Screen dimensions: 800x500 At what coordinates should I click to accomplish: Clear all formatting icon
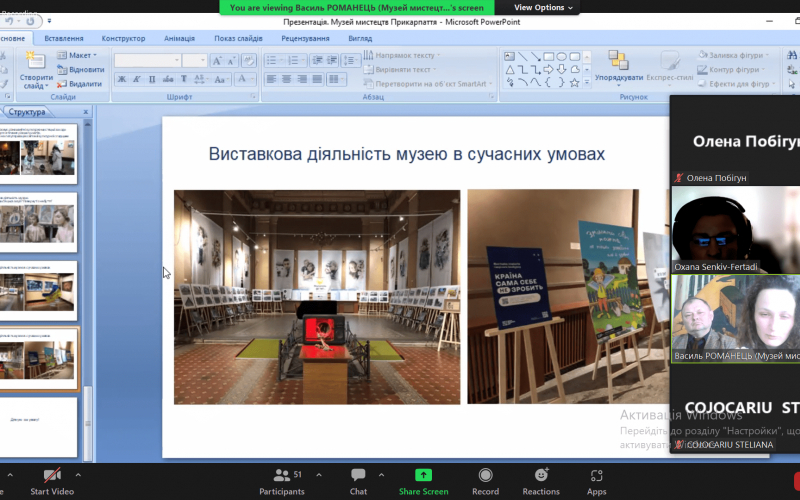point(248,61)
